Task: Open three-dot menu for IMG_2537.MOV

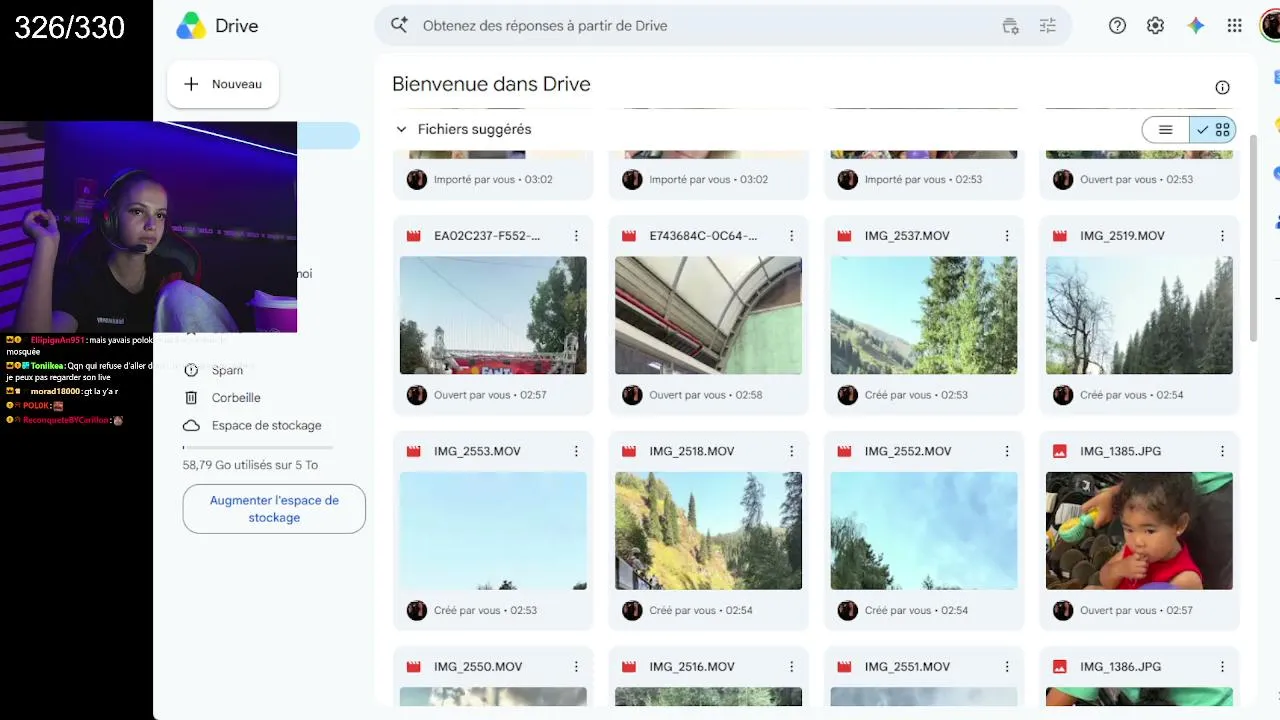Action: (x=1007, y=236)
